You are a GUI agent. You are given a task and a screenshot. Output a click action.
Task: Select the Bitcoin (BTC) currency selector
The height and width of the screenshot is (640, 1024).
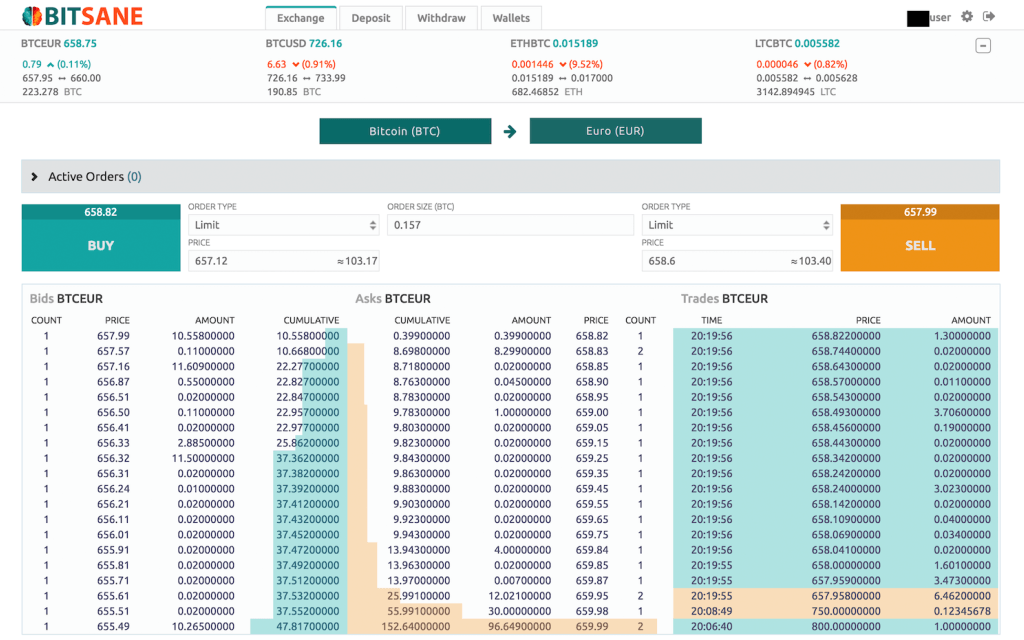coord(405,131)
